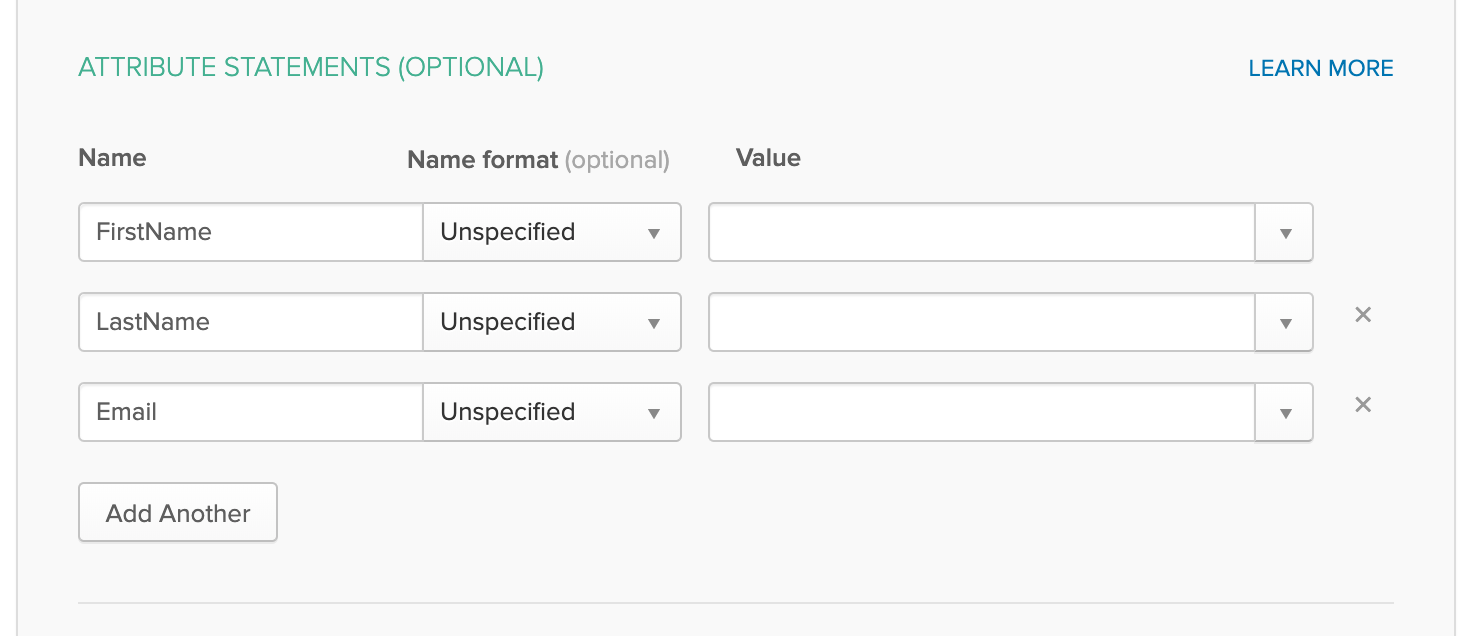Delete the Email attribute row
1474x636 pixels.
[1362, 405]
